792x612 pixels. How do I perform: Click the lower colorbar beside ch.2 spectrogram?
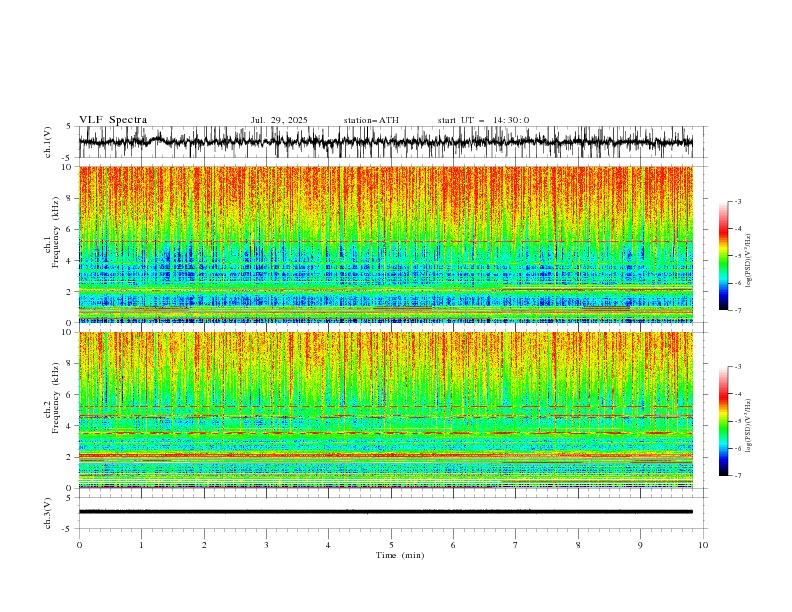(x=723, y=421)
